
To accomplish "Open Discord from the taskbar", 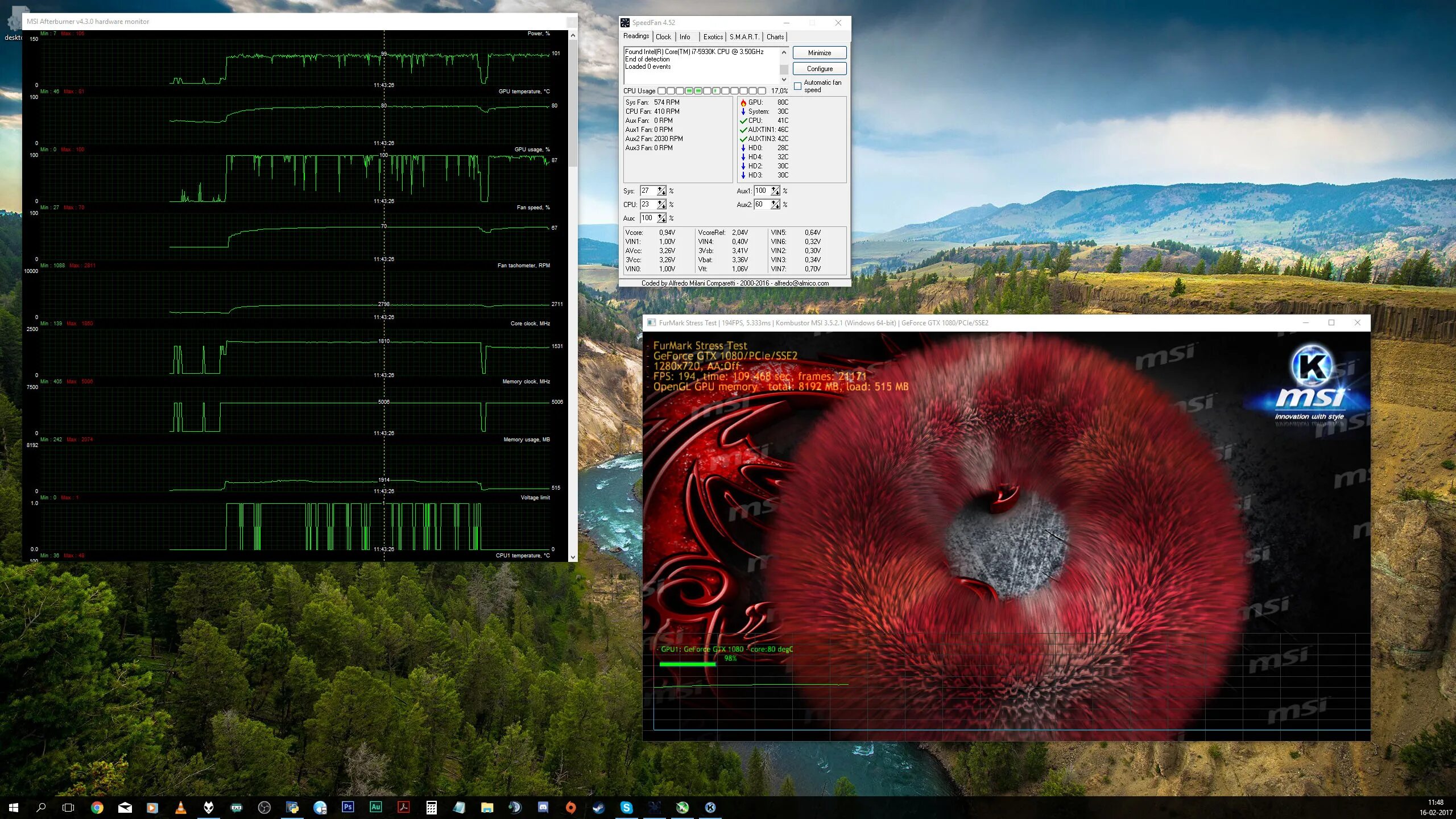I will 543,807.
